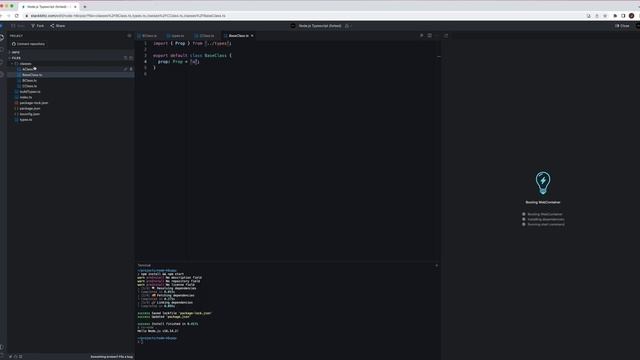640x360 pixels.
Task: Open BClass.ts in file tree
Action: (x=70, y=81)
